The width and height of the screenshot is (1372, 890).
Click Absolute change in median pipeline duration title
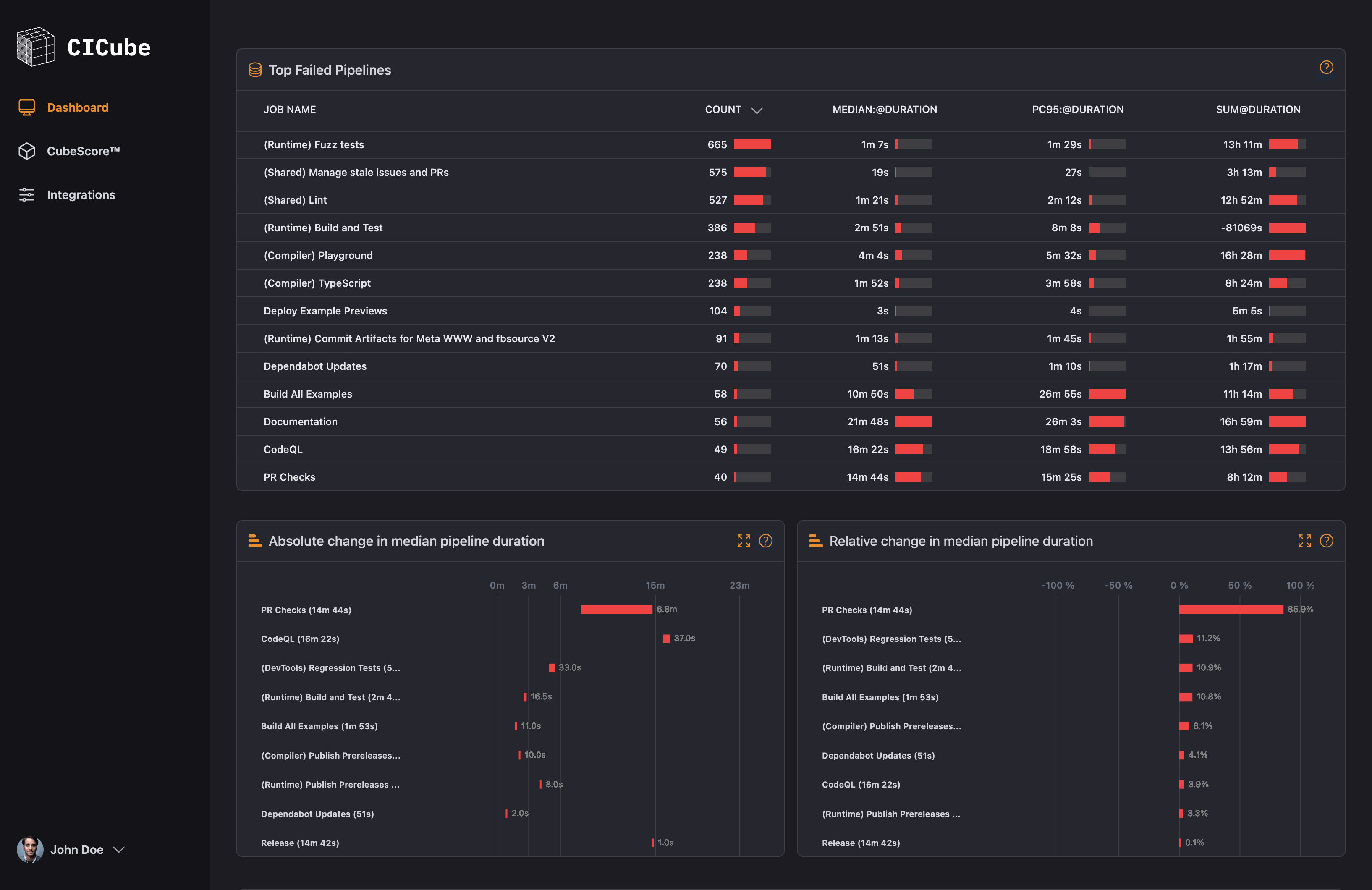pyautogui.click(x=406, y=541)
